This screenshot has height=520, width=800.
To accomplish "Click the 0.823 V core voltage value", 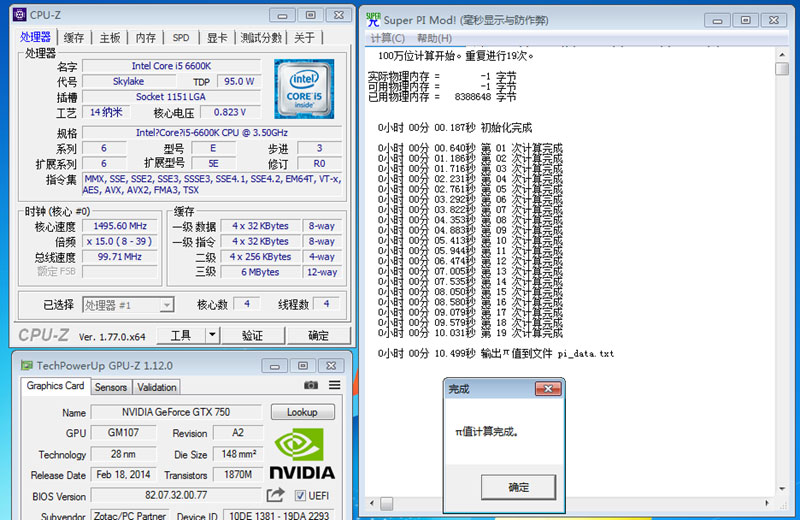I will 230,112.
